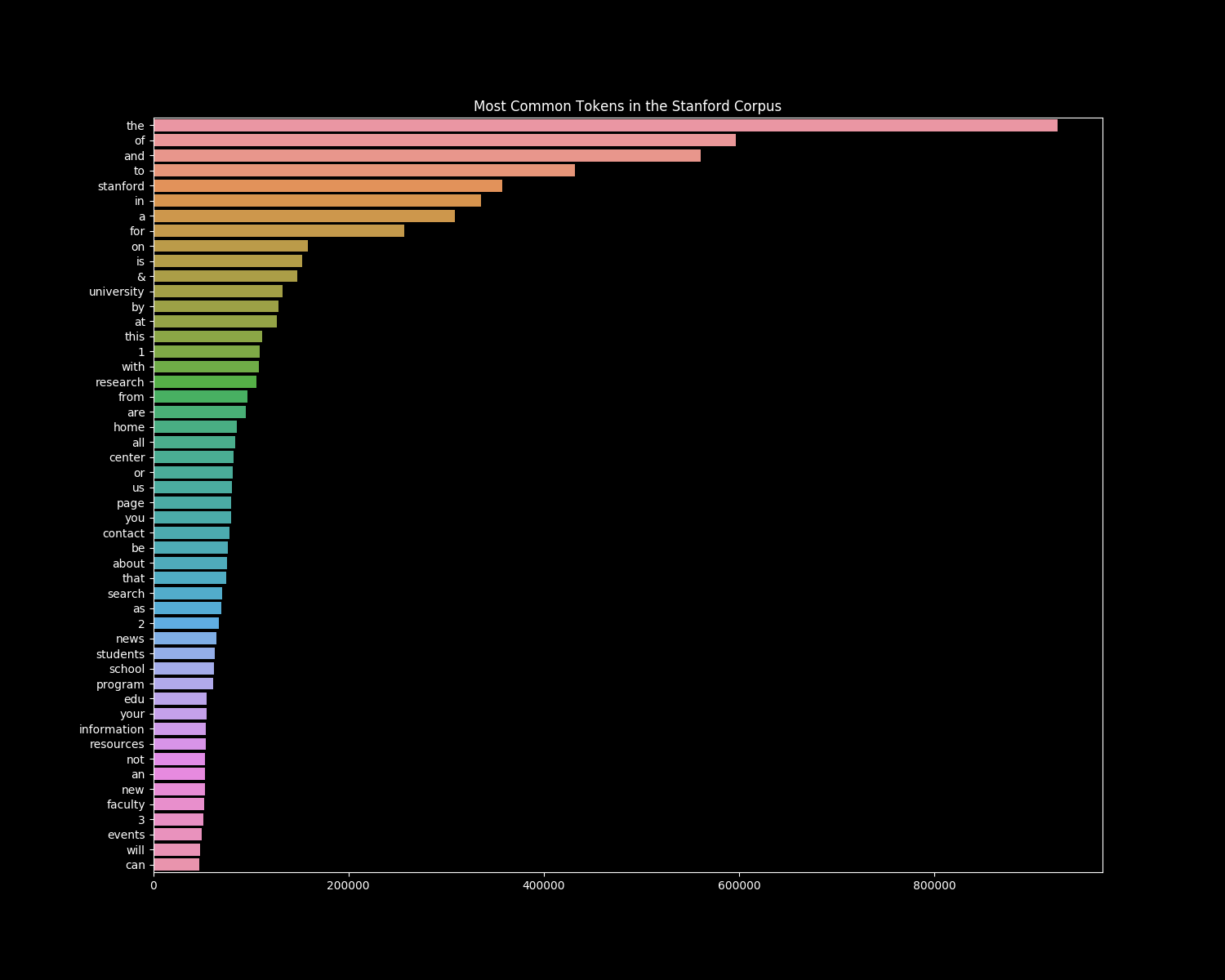Click the y-axis label 'you'
Screen dimensions: 1225x980
[135, 518]
